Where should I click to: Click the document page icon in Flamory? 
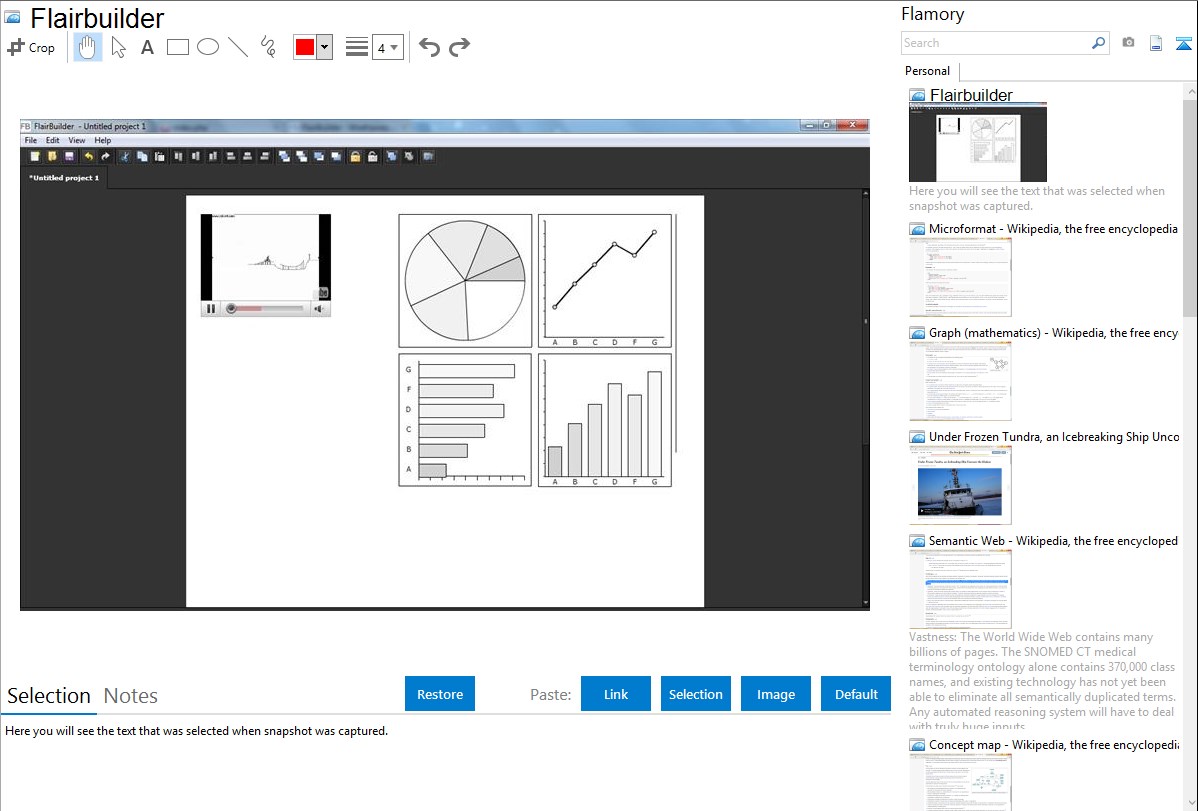click(x=1156, y=43)
